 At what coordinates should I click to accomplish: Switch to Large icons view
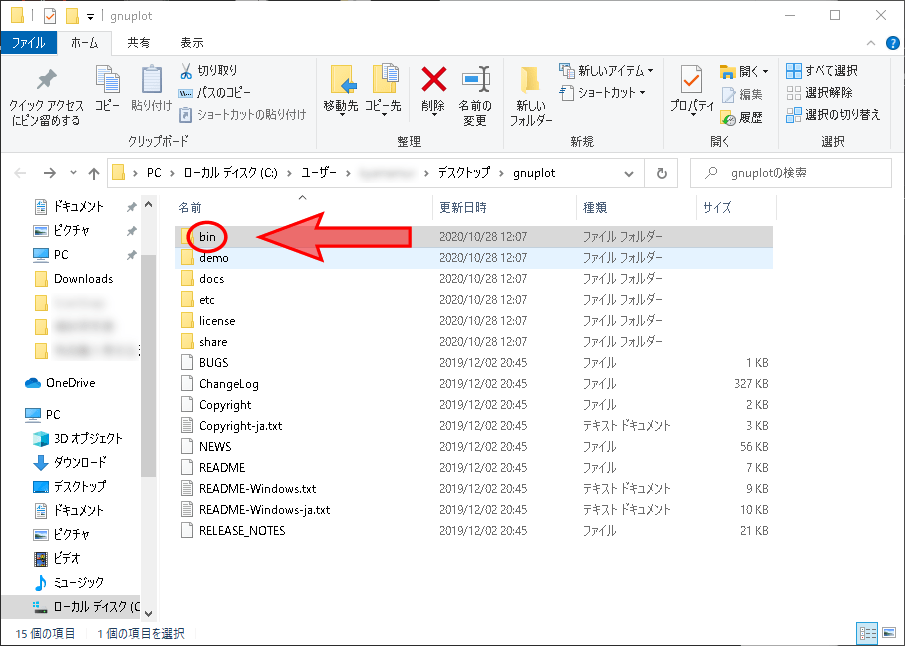pos(889,633)
